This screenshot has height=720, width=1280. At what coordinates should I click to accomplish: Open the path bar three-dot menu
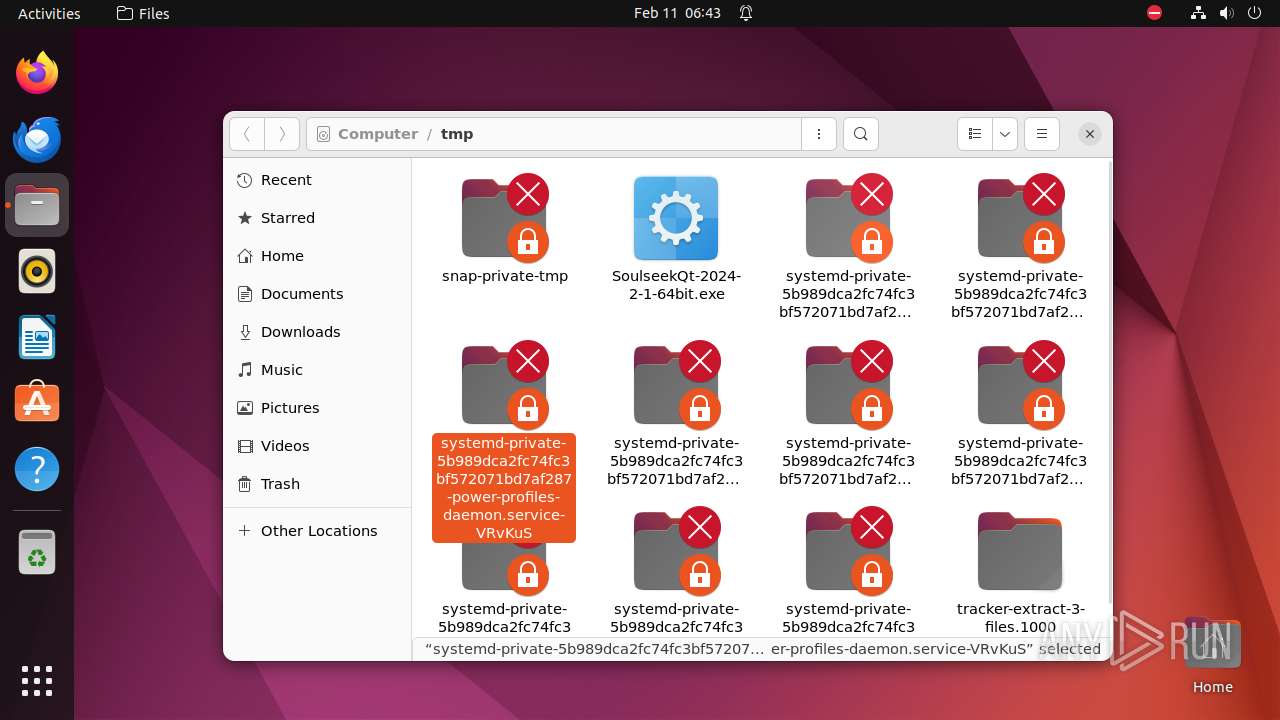click(x=819, y=134)
